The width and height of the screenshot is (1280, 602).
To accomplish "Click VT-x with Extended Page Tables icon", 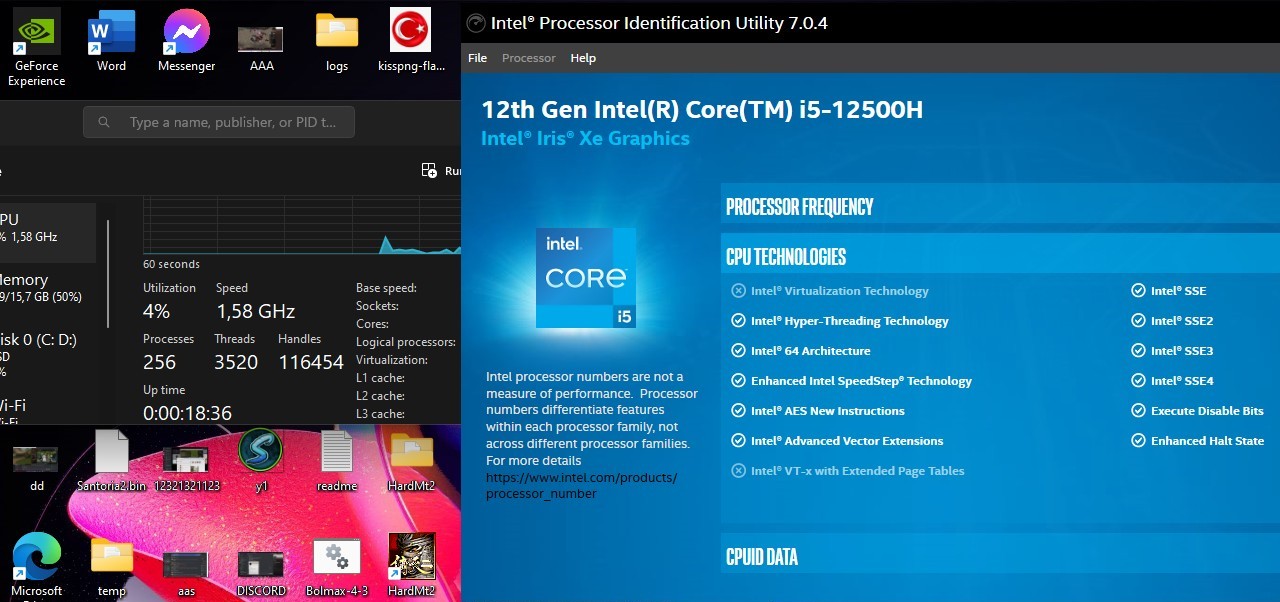I will coord(739,471).
